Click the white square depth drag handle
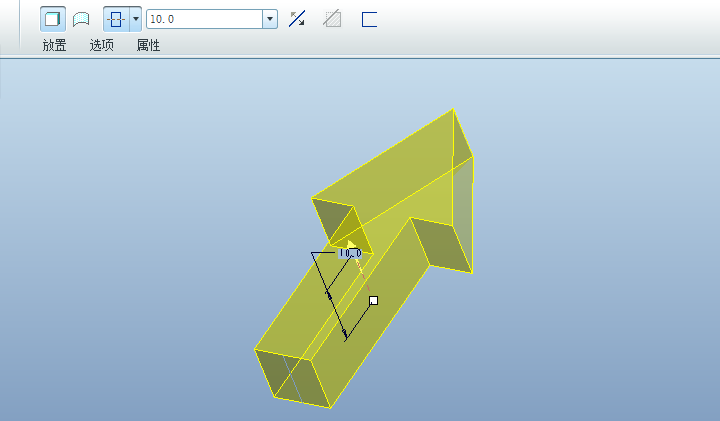The height and width of the screenshot is (421, 720). click(374, 301)
